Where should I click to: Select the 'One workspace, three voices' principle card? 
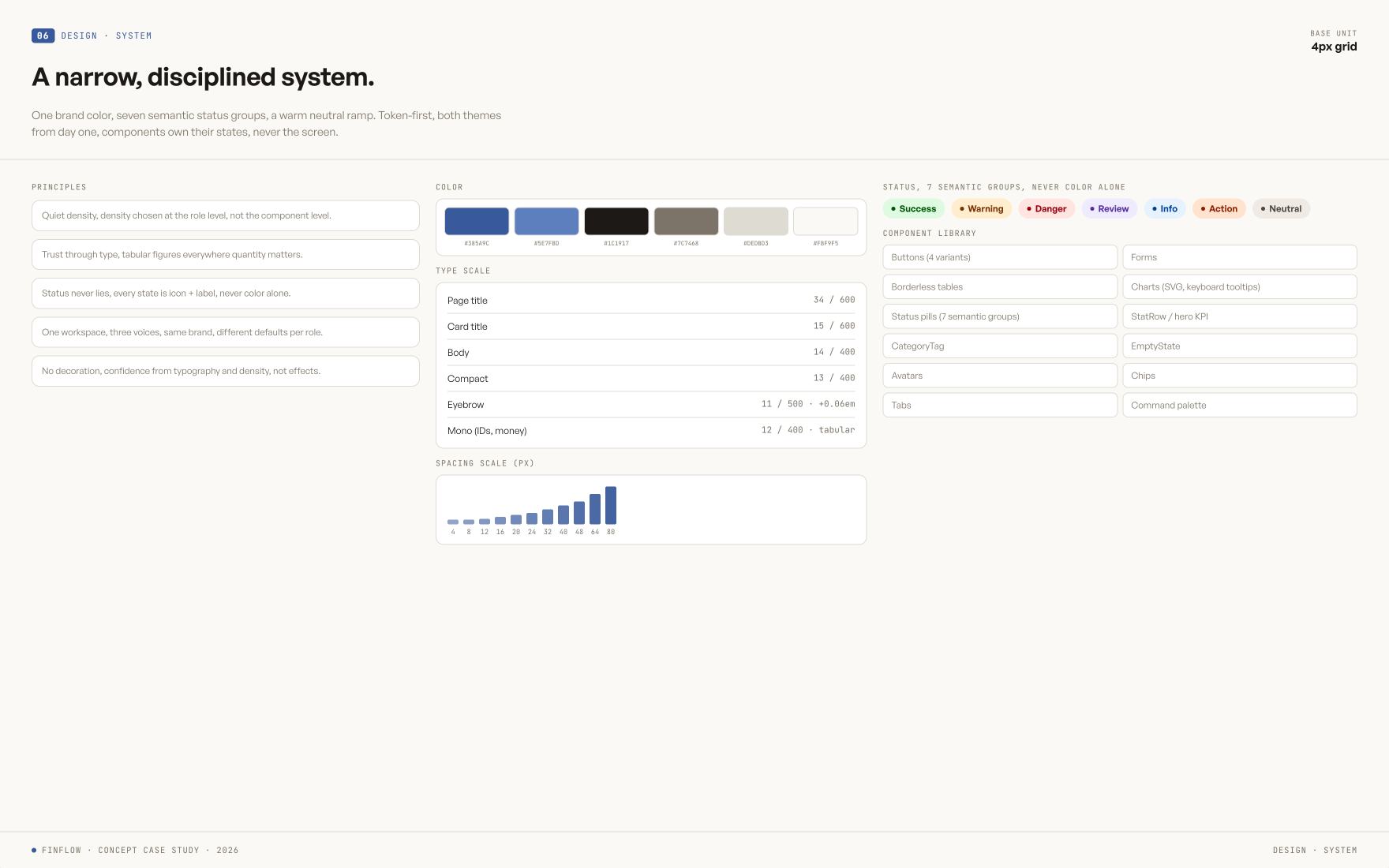click(226, 332)
